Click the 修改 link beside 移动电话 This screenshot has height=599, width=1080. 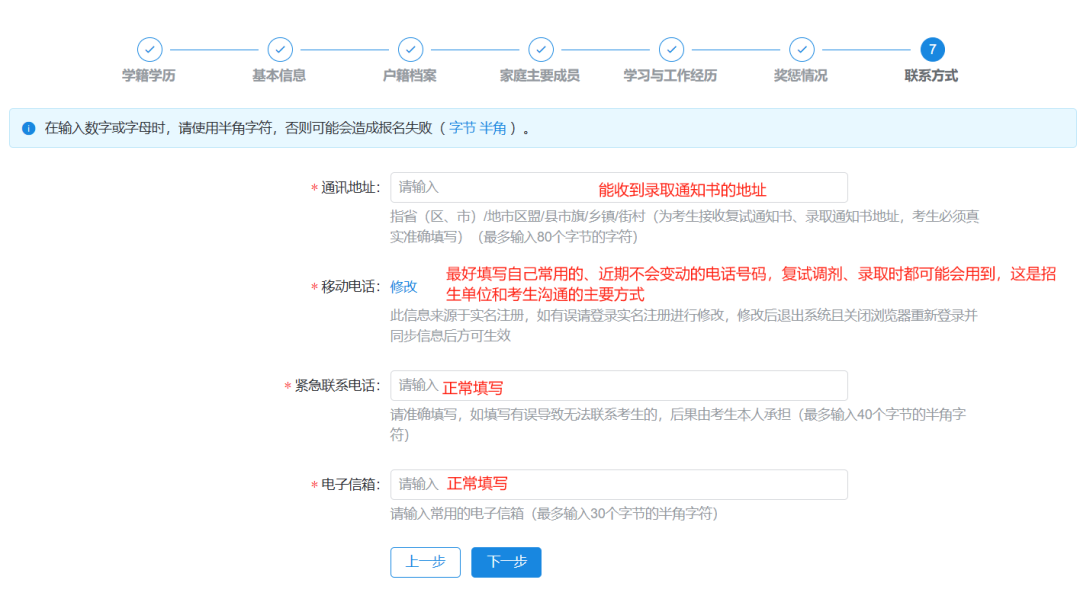(404, 286)
